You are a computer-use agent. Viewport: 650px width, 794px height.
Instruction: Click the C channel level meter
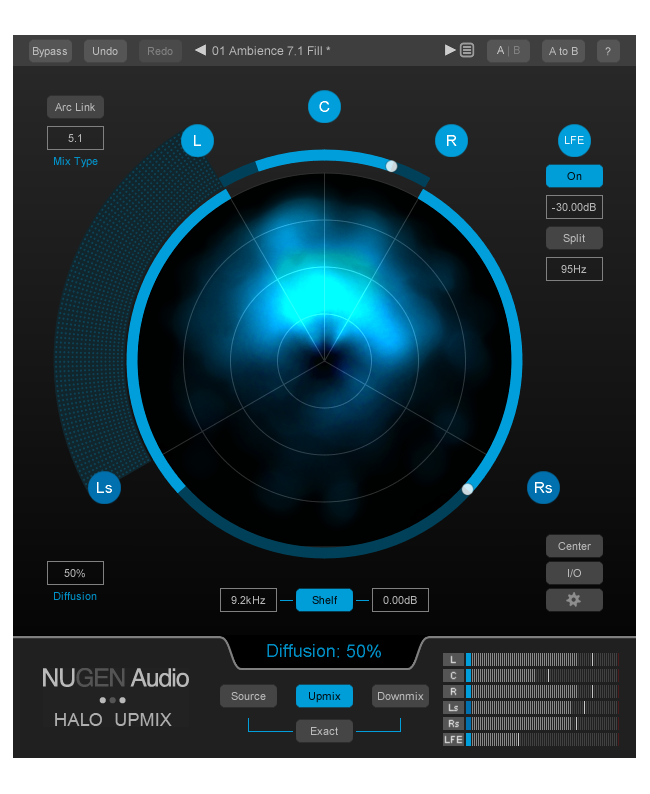542,676
